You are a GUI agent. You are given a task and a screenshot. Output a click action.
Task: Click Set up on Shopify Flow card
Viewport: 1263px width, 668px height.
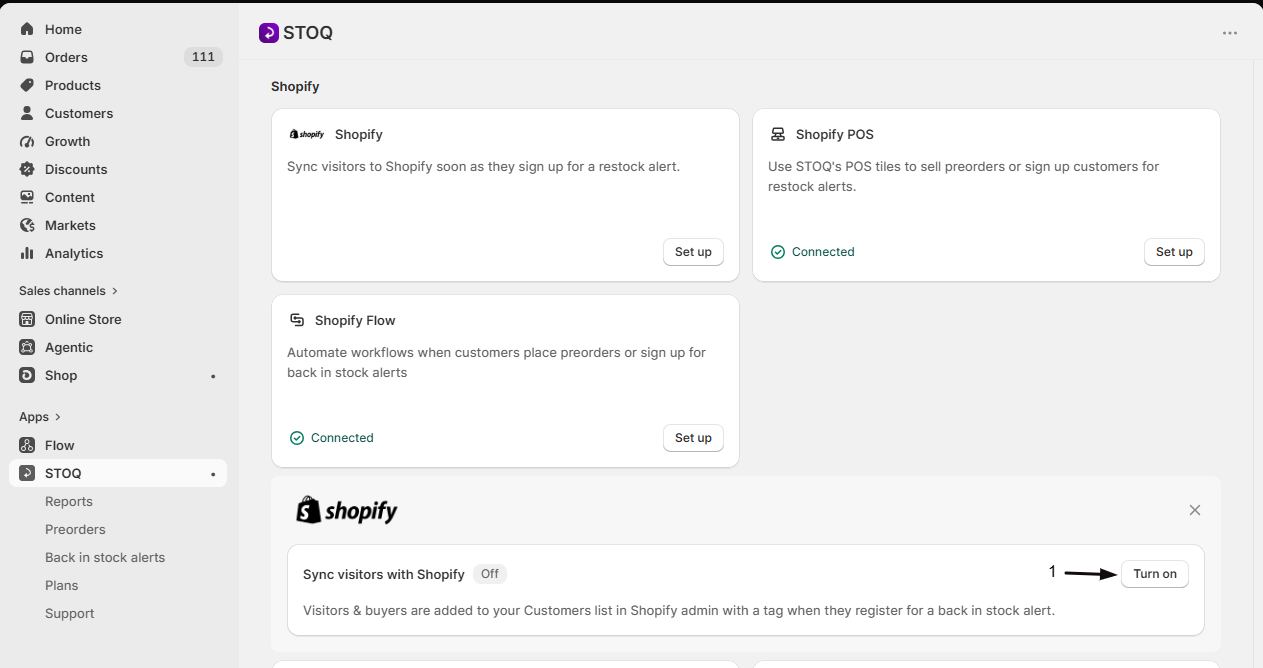693,438
